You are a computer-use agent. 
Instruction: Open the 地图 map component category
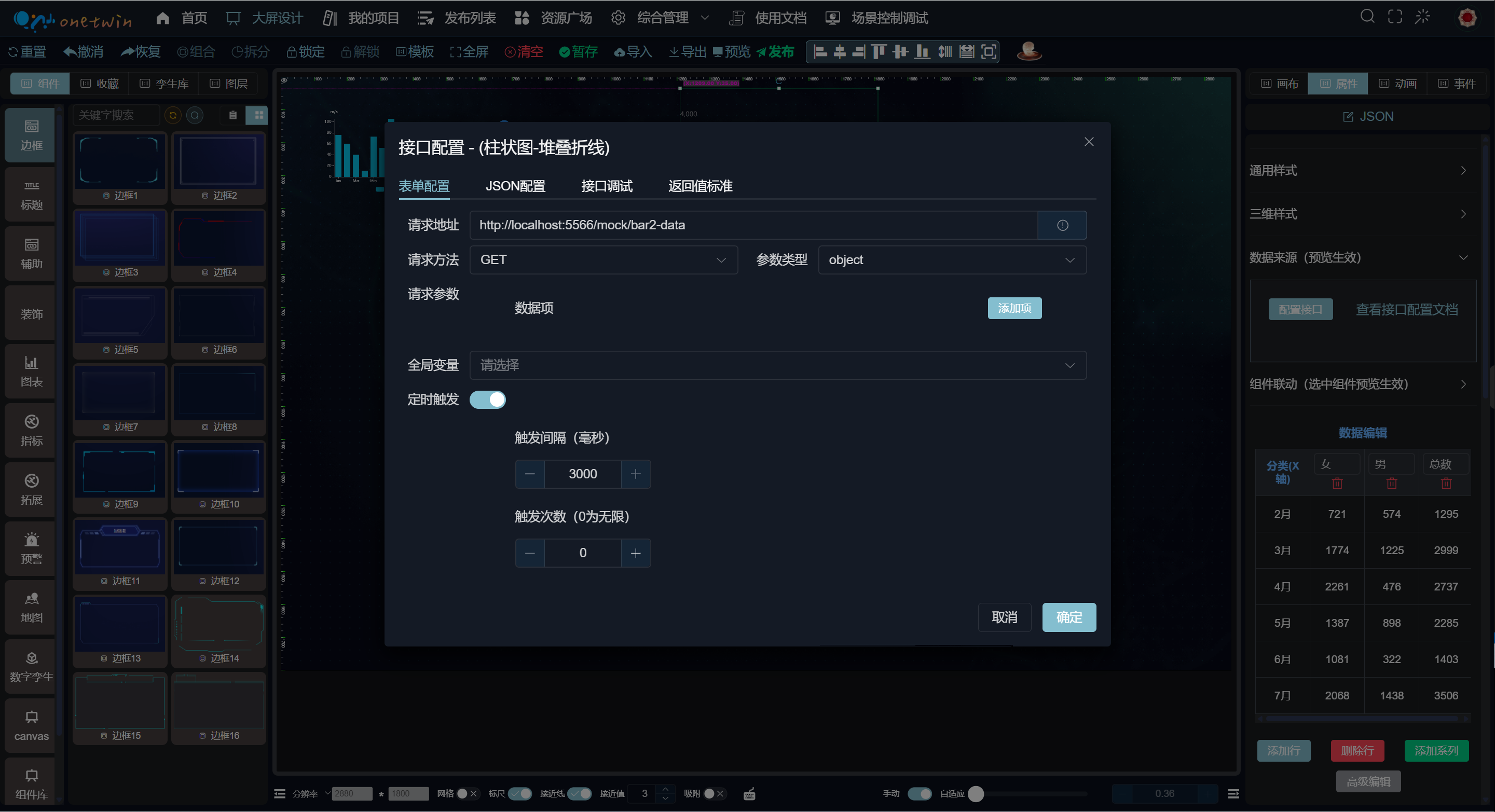click(x=31, y=607)
